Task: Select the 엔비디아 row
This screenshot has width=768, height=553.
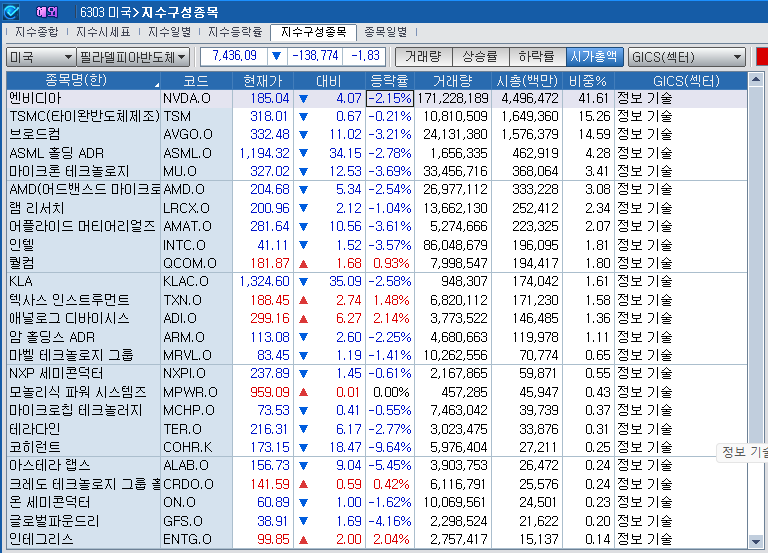Action: coord(377,98)
